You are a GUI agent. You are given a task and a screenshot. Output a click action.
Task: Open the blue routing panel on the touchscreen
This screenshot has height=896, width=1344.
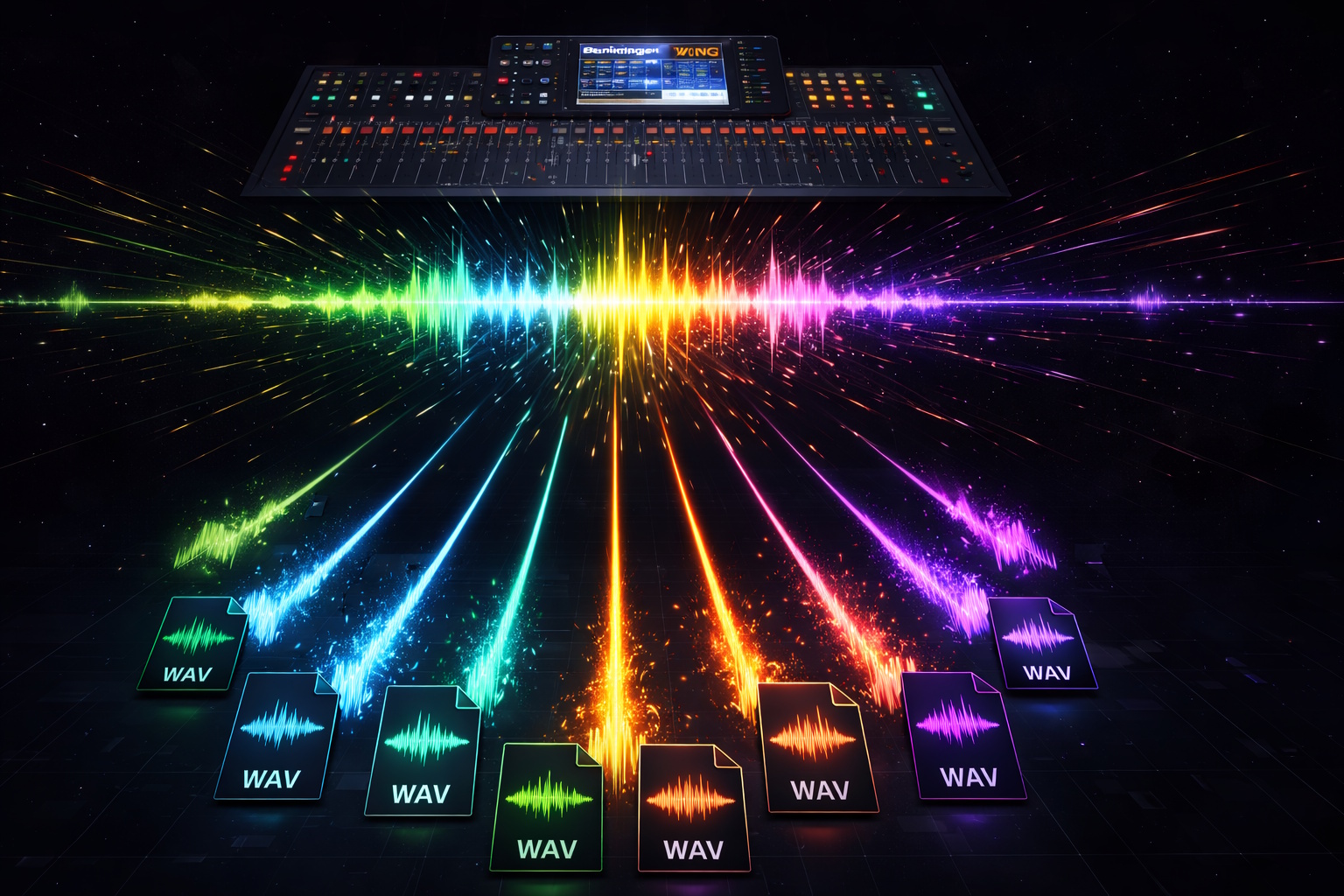click(691, 74)
